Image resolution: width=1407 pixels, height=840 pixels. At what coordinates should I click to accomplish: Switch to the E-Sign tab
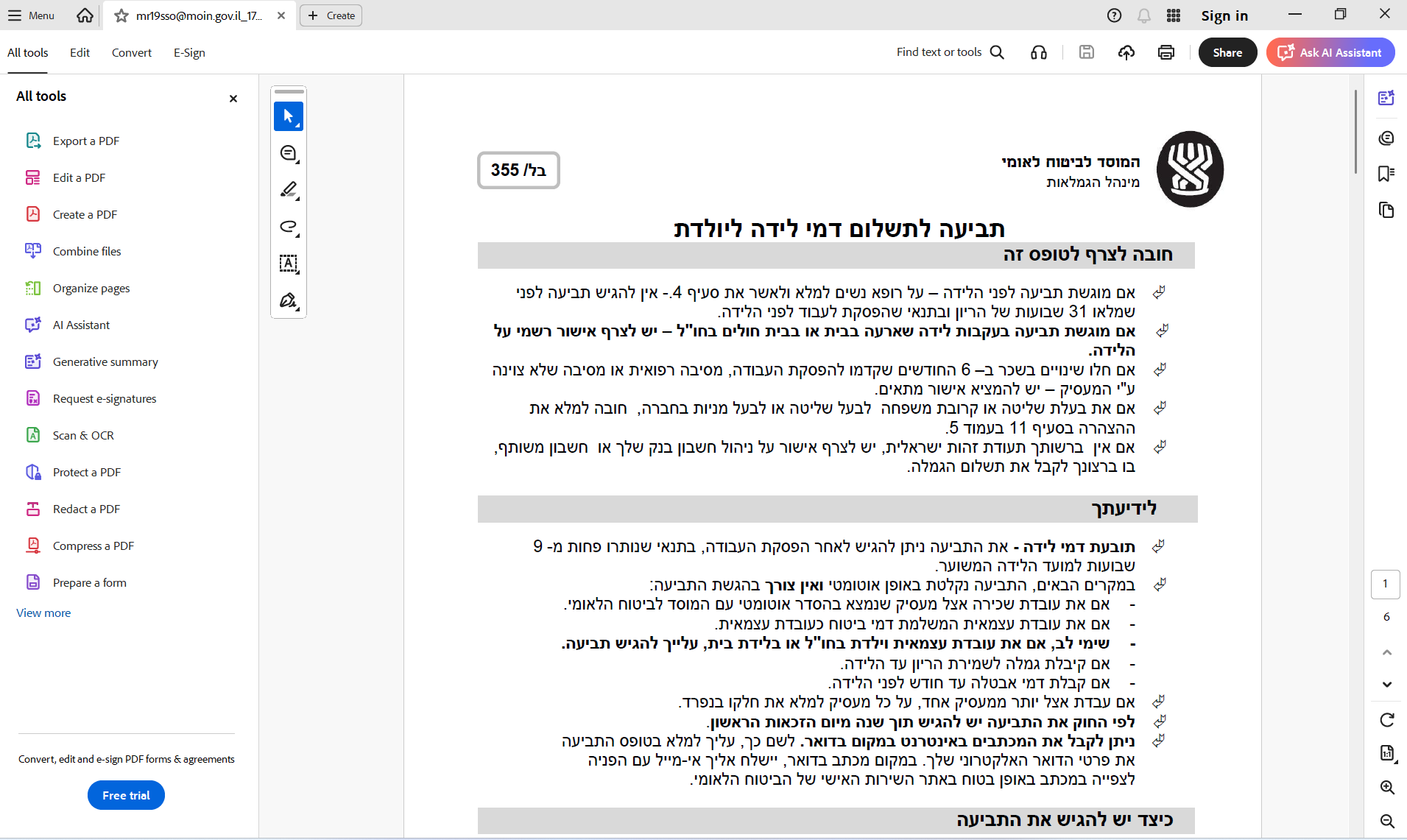coord(188,52)
